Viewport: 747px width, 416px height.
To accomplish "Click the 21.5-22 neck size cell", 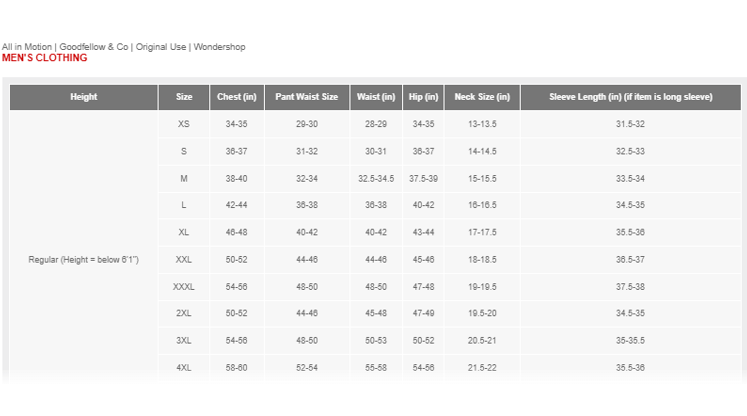I will (x=482, y=368).
